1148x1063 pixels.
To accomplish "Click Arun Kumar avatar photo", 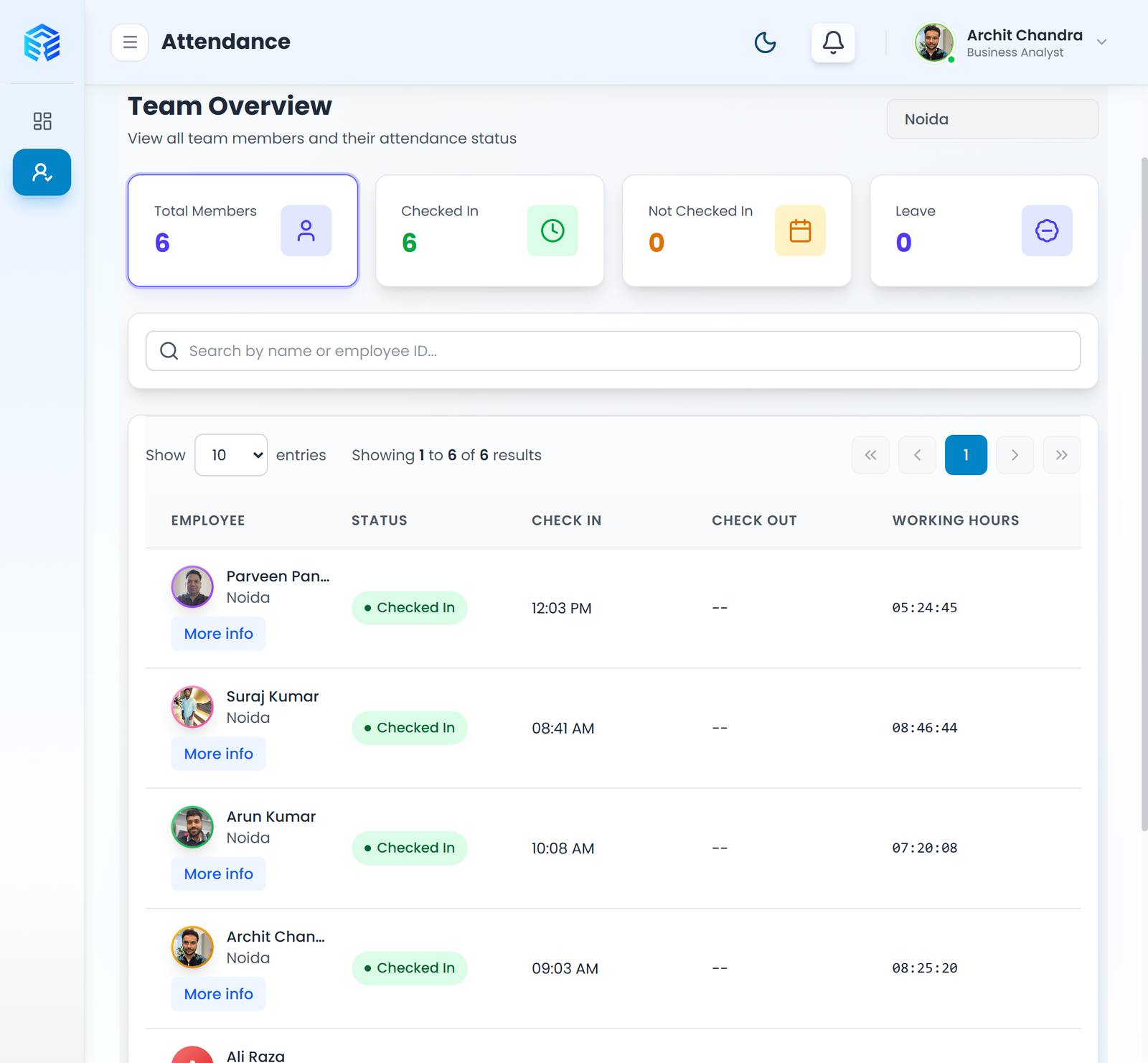I will click(192, 827).
